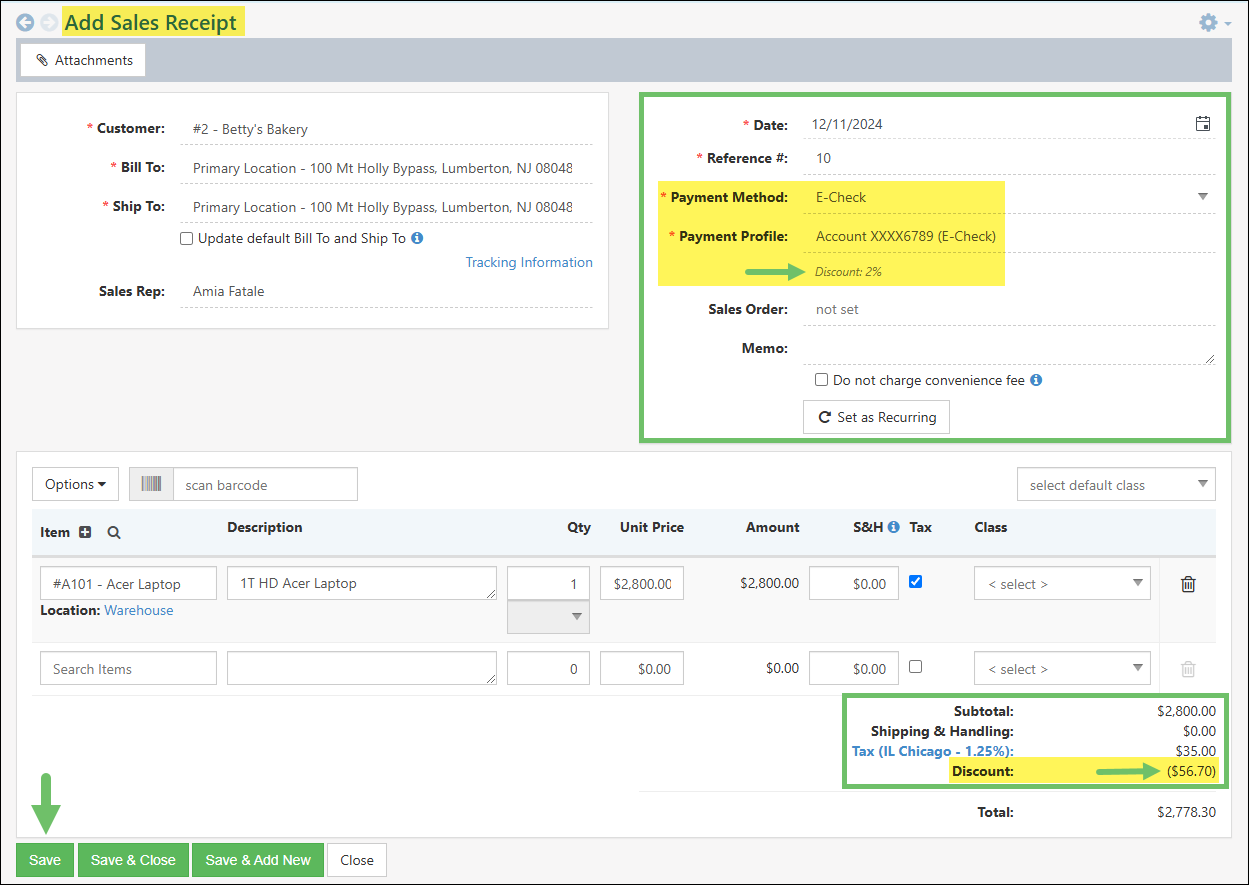Click the S&H field in Acer Laptop row
The height and width of the screenshot is (885, 1249).
pos(853,583)
